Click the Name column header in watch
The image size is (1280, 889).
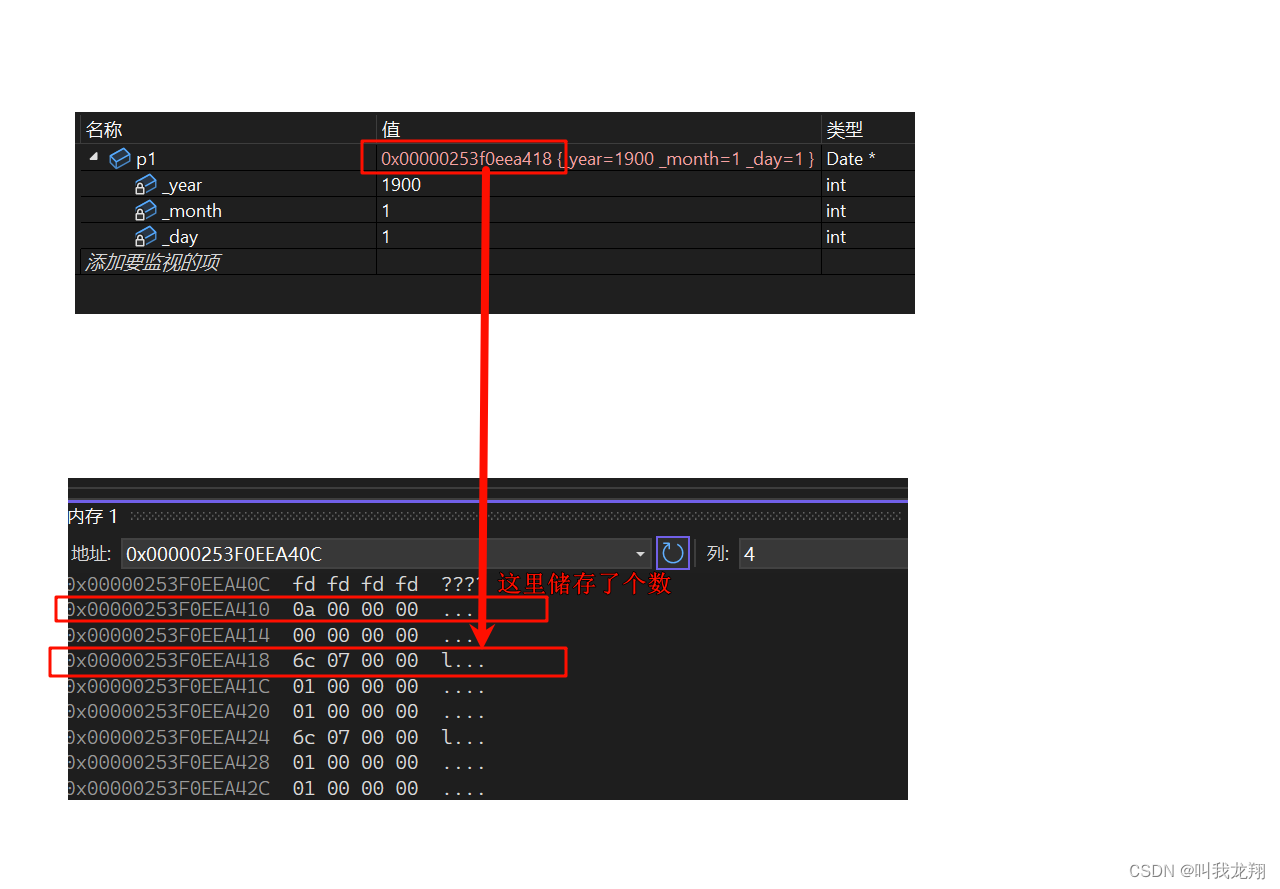[228, 129]
